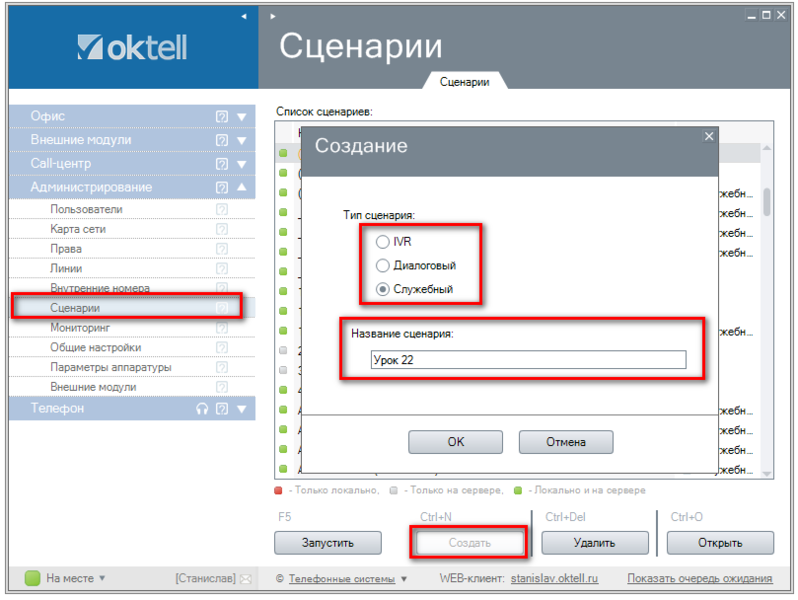Close the Создание dialog with X

[x=709, y=136]
